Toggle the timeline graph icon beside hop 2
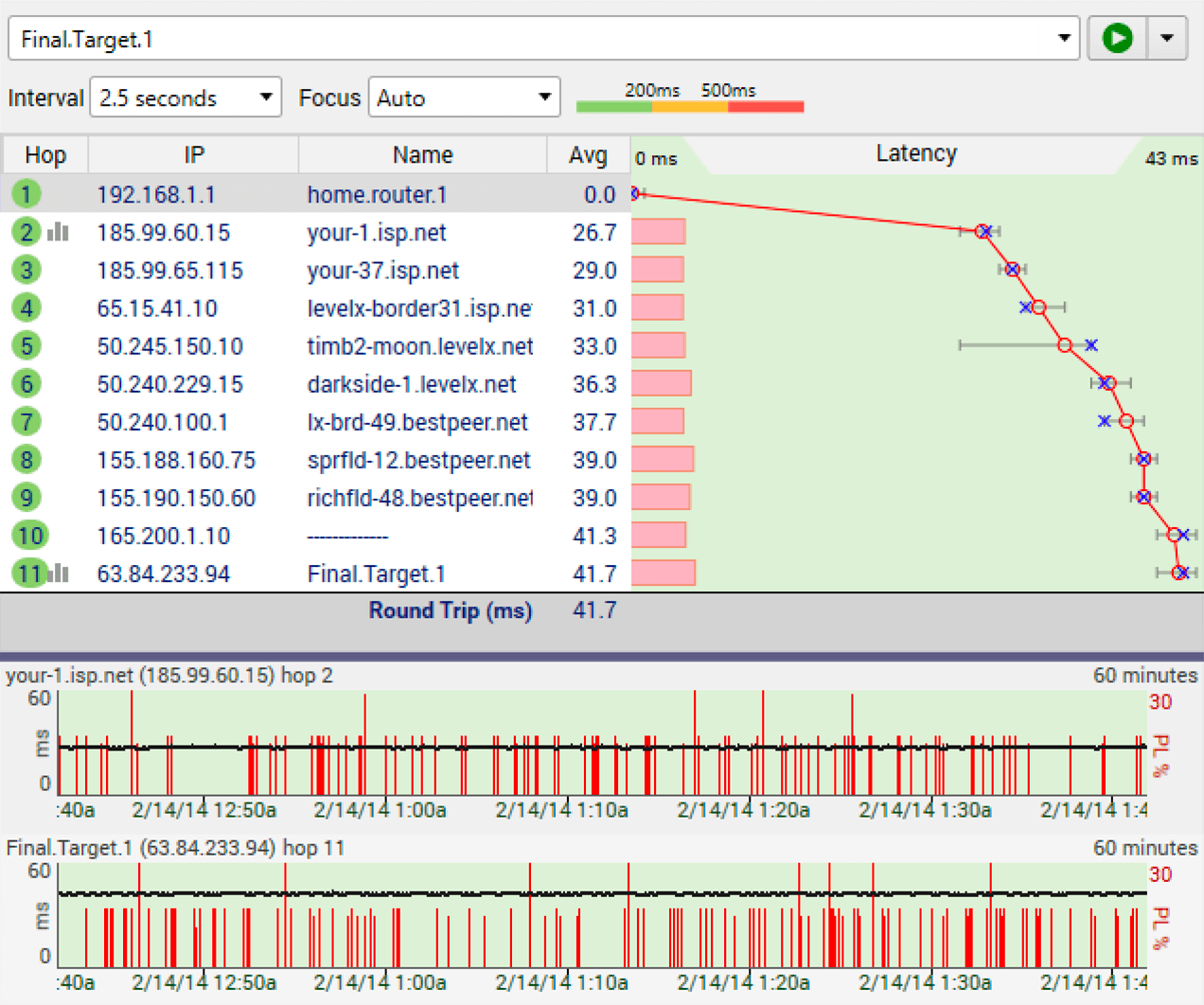 tap(57, 232)
